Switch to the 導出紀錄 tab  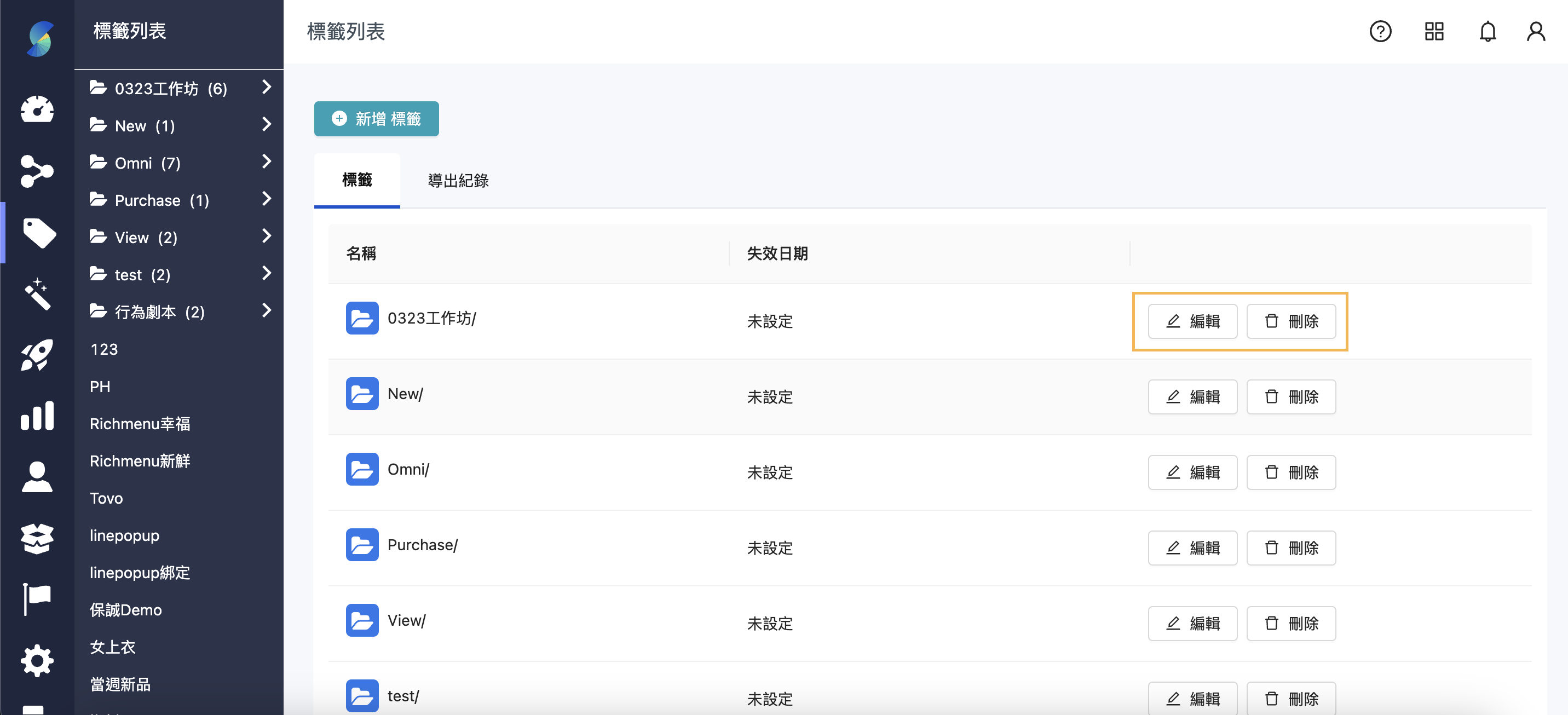point(458,181)
